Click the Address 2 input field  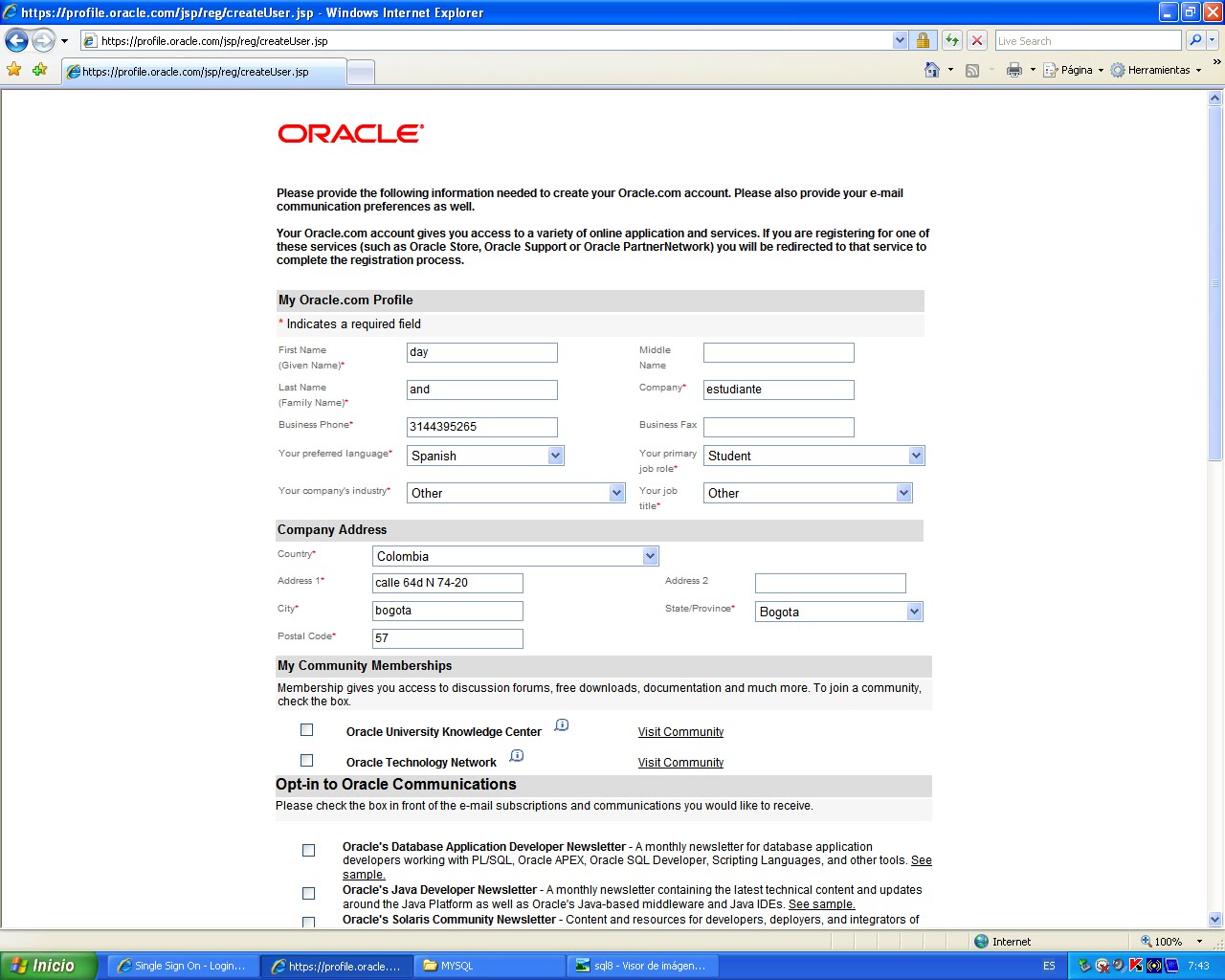[x=831, y=583]
